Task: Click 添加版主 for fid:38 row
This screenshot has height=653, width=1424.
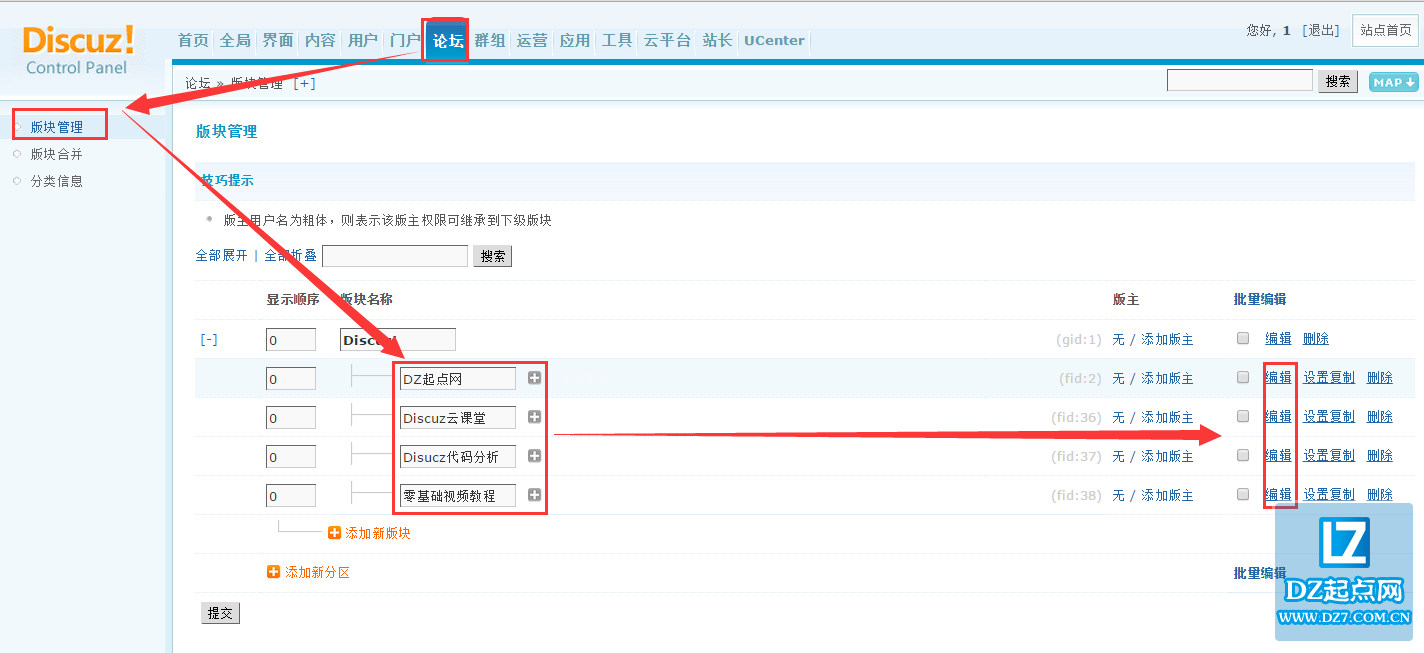Action: [x=1167, y=496]
